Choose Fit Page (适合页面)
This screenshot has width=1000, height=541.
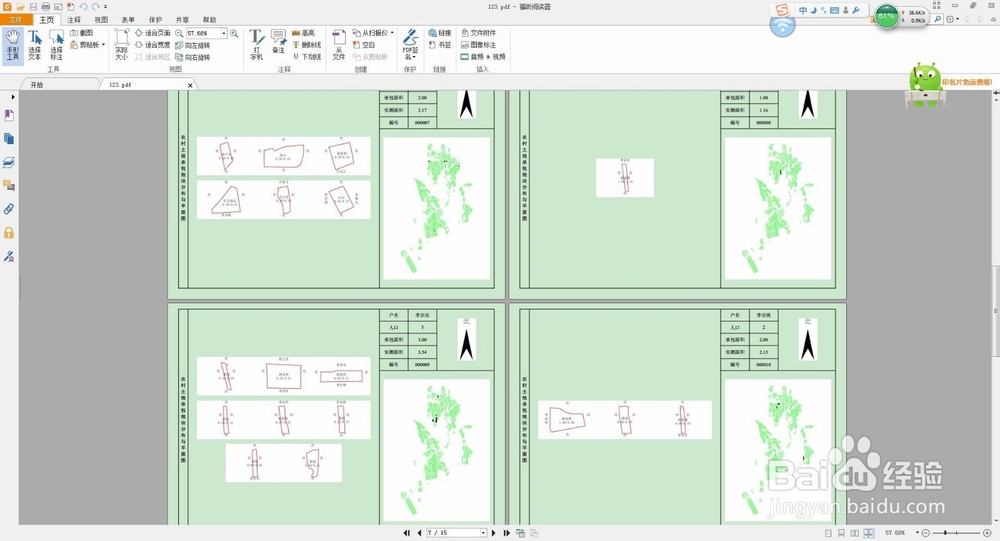point(152,33)
